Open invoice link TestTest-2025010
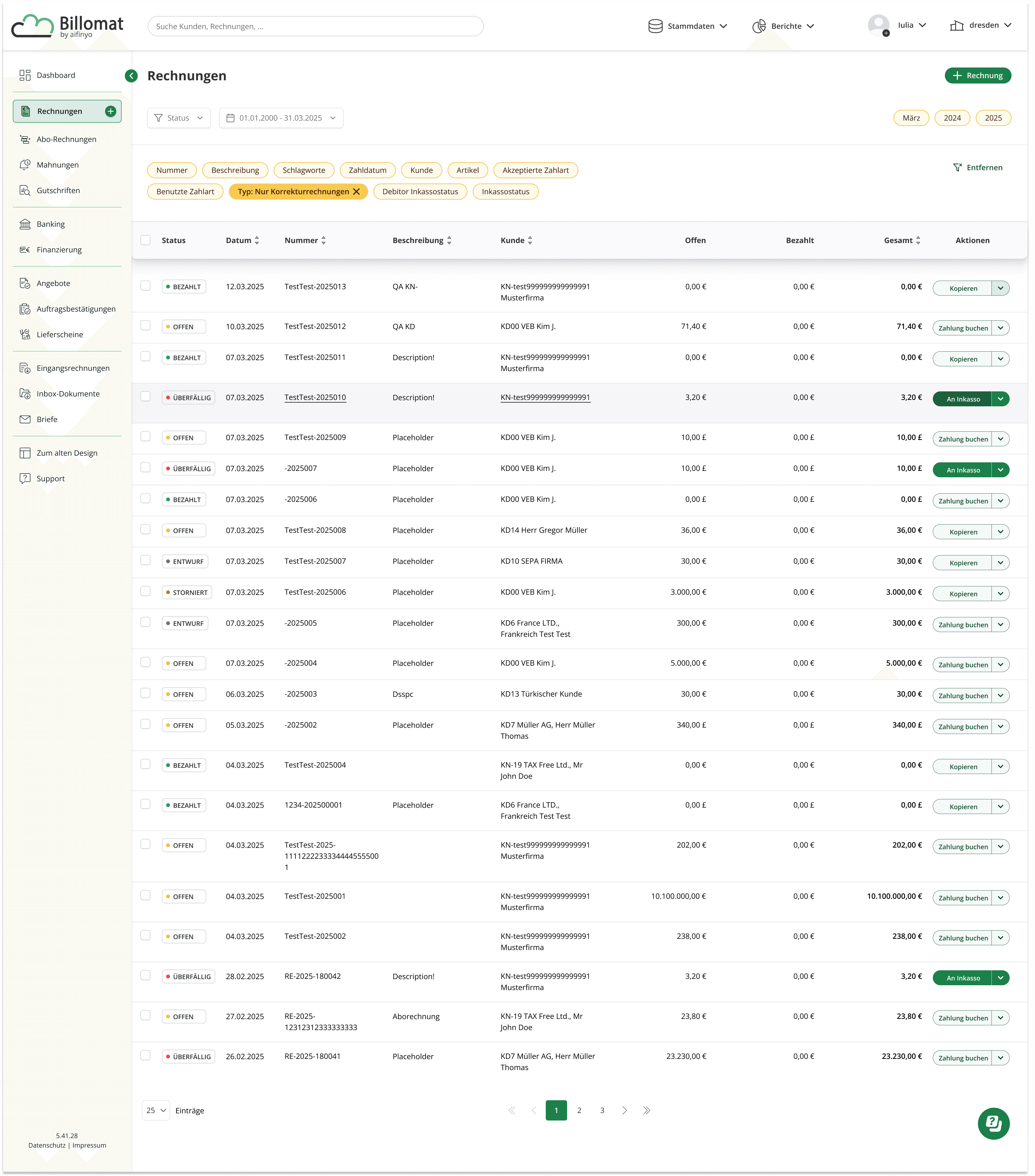 315,398
